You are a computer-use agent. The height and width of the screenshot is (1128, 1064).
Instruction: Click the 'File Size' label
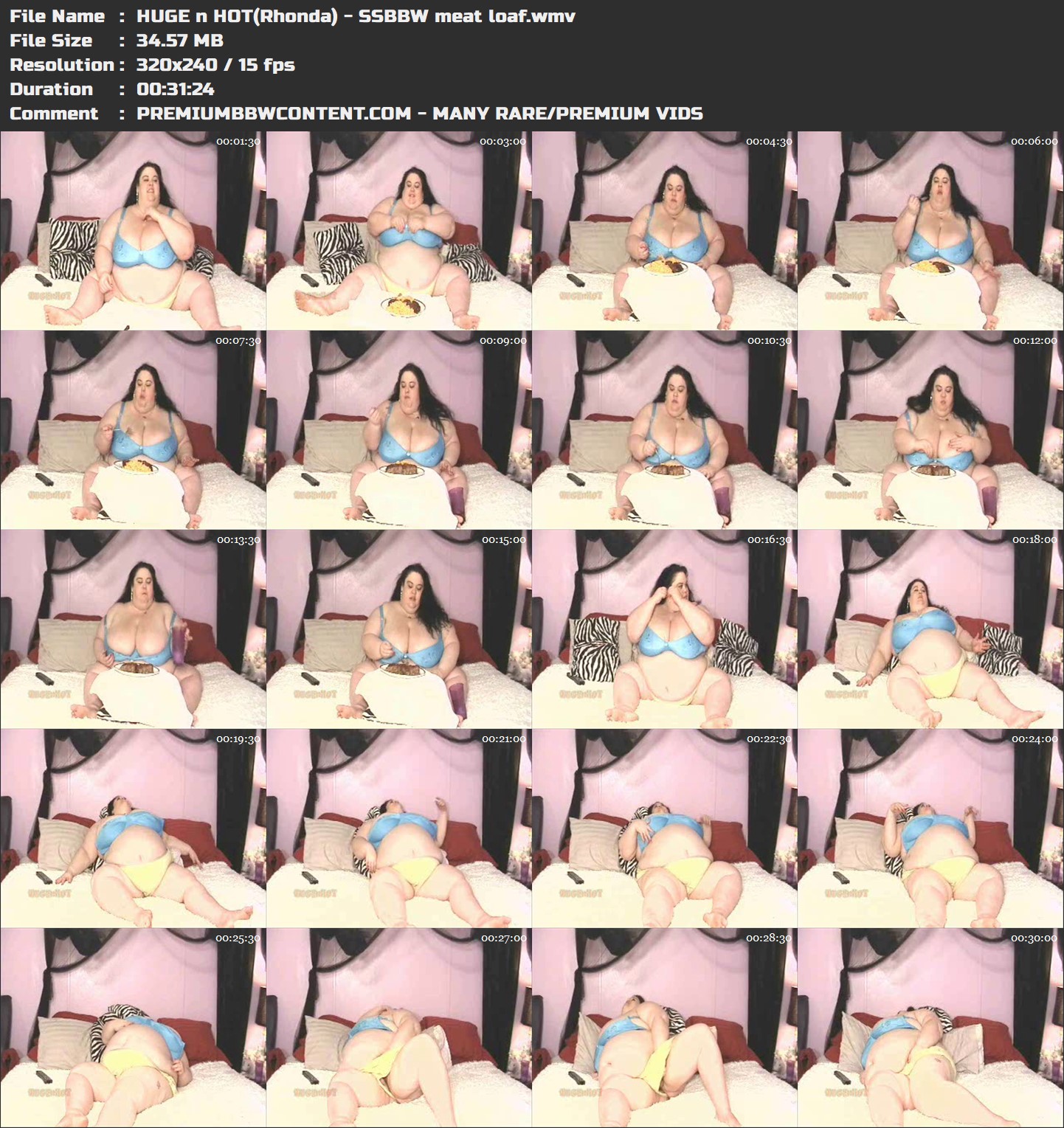click(51, 41)
